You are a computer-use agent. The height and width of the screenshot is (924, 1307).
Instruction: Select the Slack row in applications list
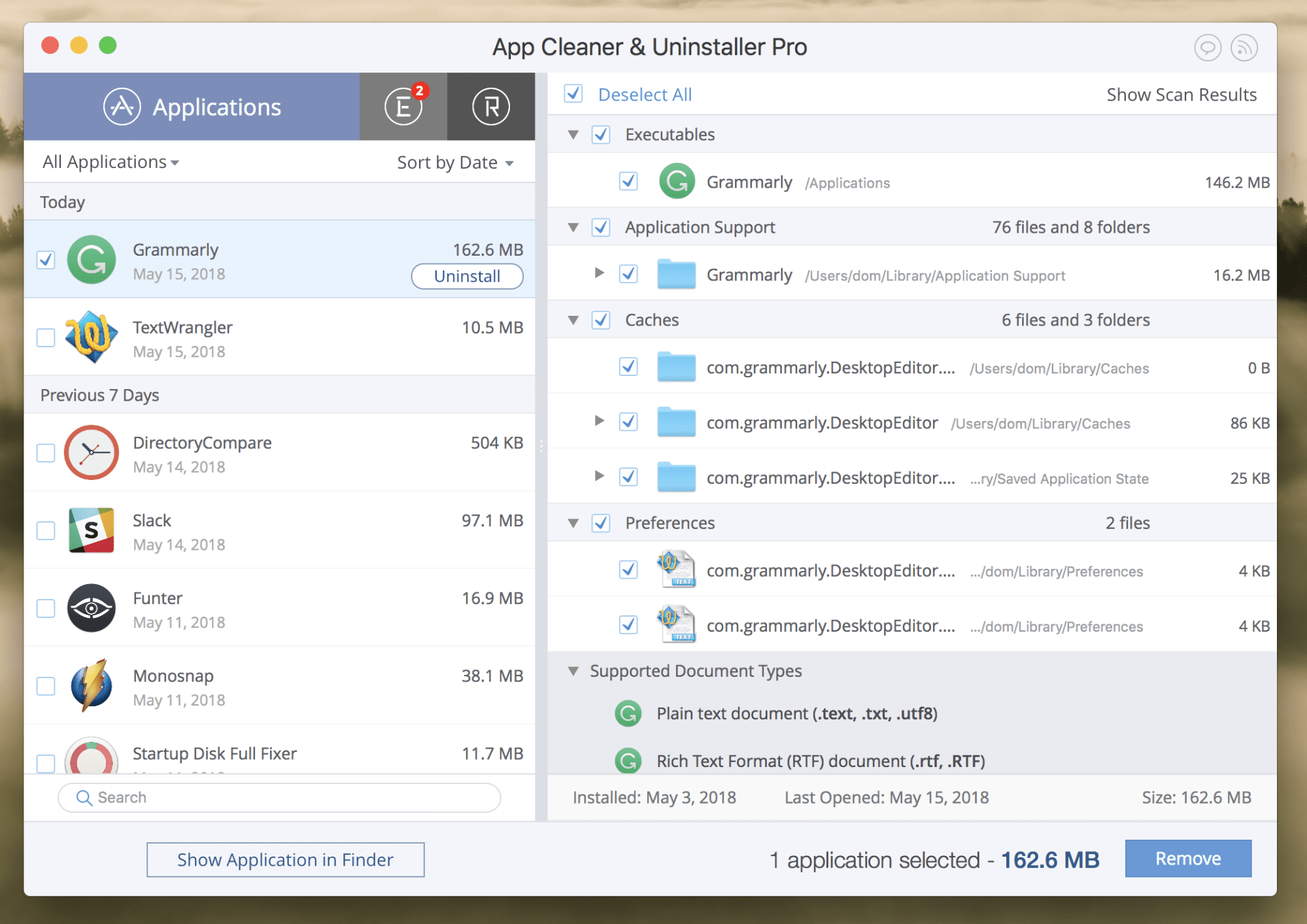(279, 530)
